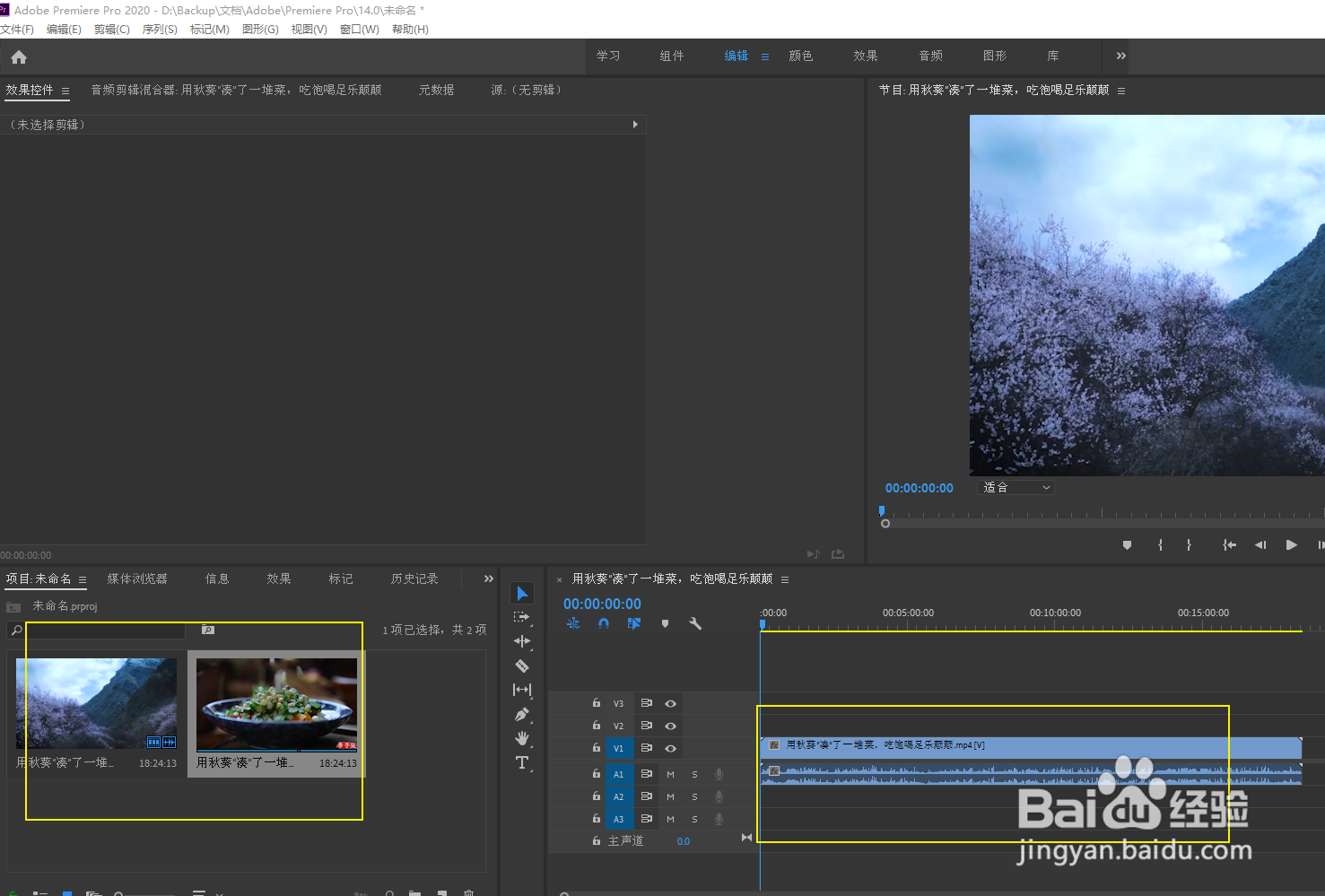Select the Slip tool
The image size is (1325, 896).
[x=522, y=690]
